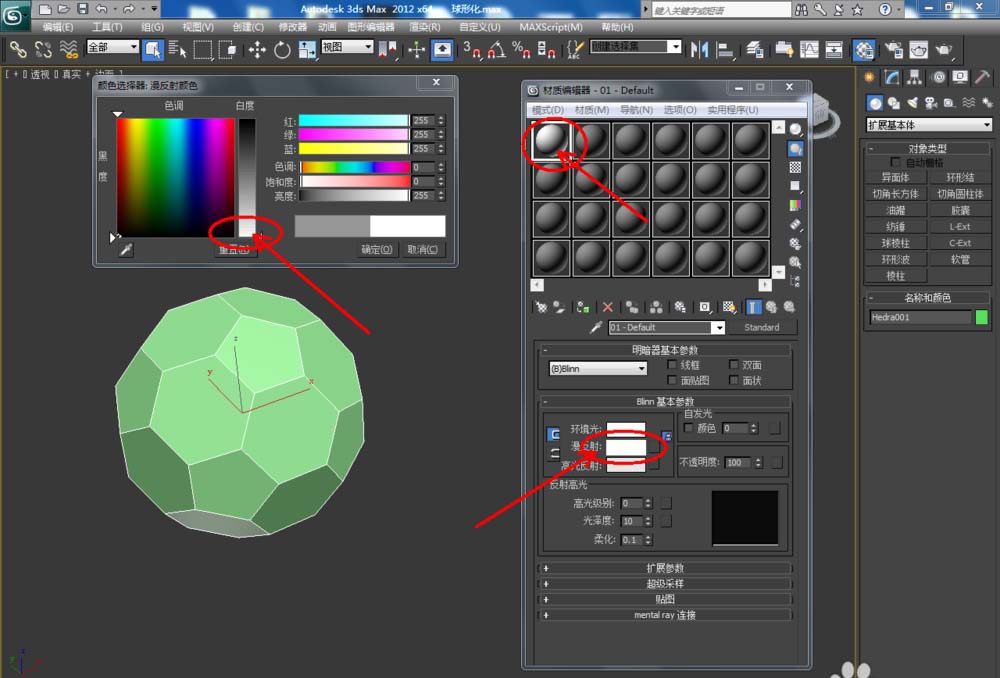This screenshot has width=1000, height=678.
Task: Click the 环境光 ambient color swatch
Action: pyautogui.click(x=626, y=428)
